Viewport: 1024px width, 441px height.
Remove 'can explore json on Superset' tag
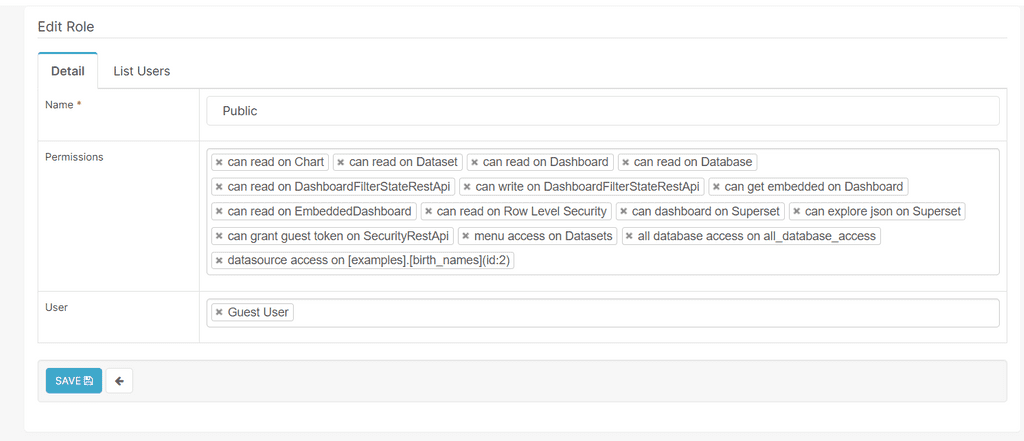coord(797,212)
